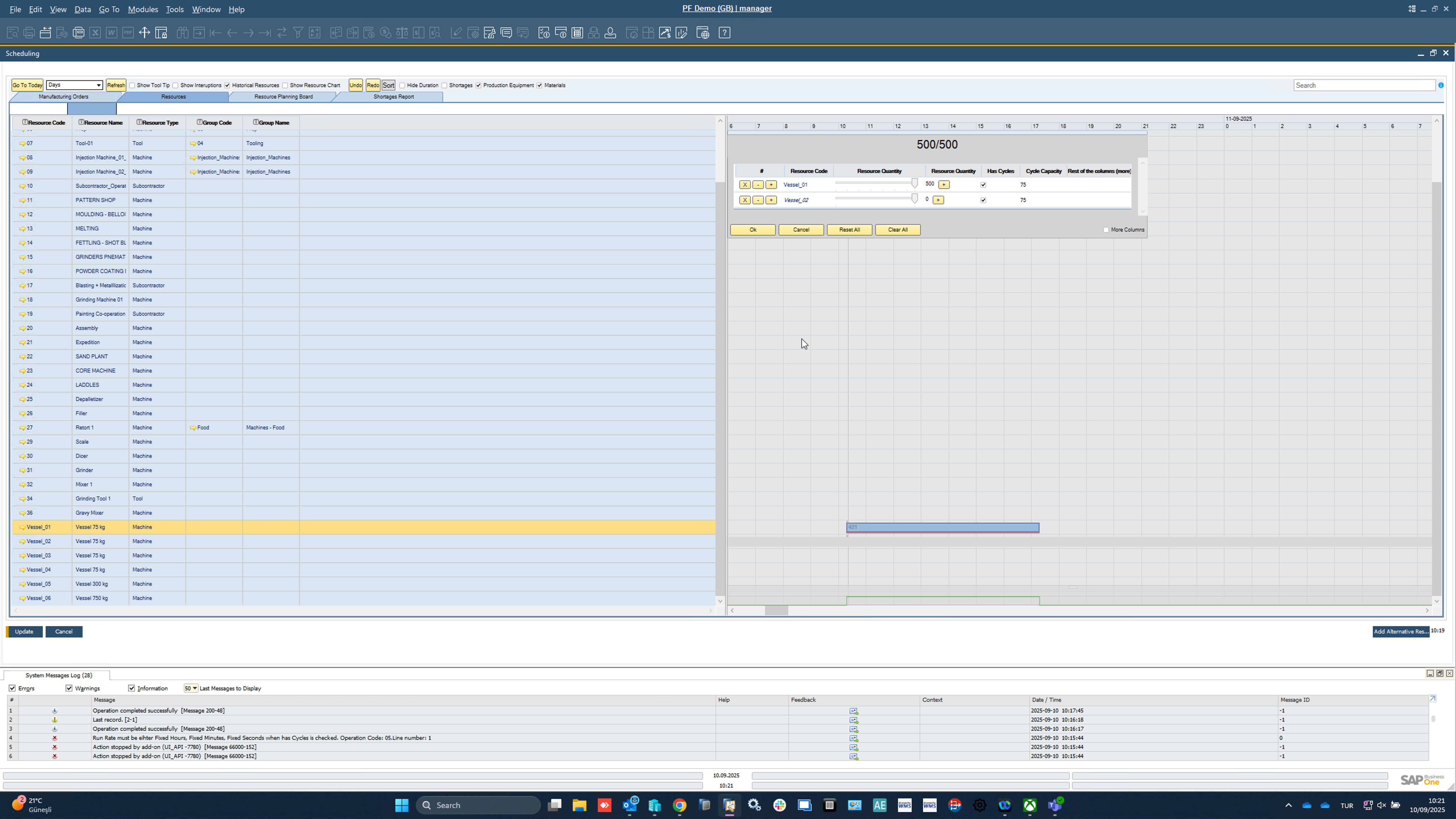Switch to Resource Planning Board tab
Screen dimensions: 1456x819
(x=283, y=97)
